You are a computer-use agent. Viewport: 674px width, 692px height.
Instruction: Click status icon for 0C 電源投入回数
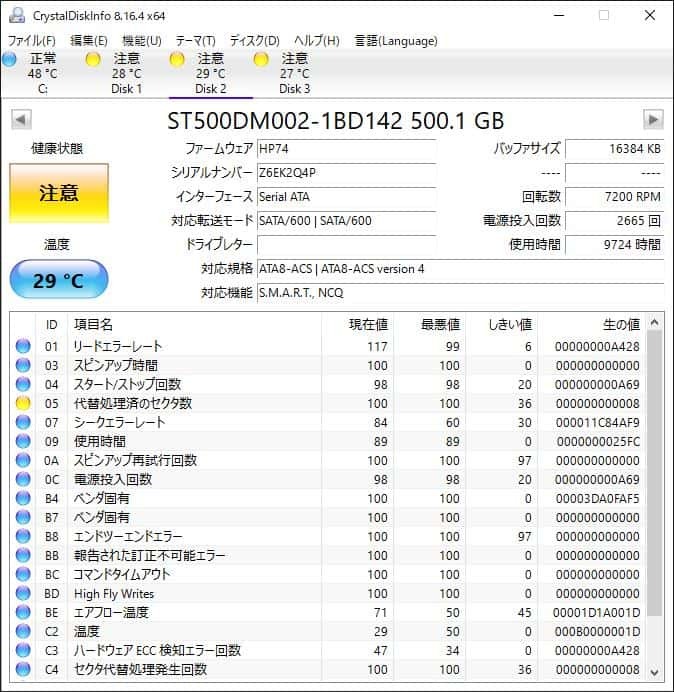click(x=23, y=479)
